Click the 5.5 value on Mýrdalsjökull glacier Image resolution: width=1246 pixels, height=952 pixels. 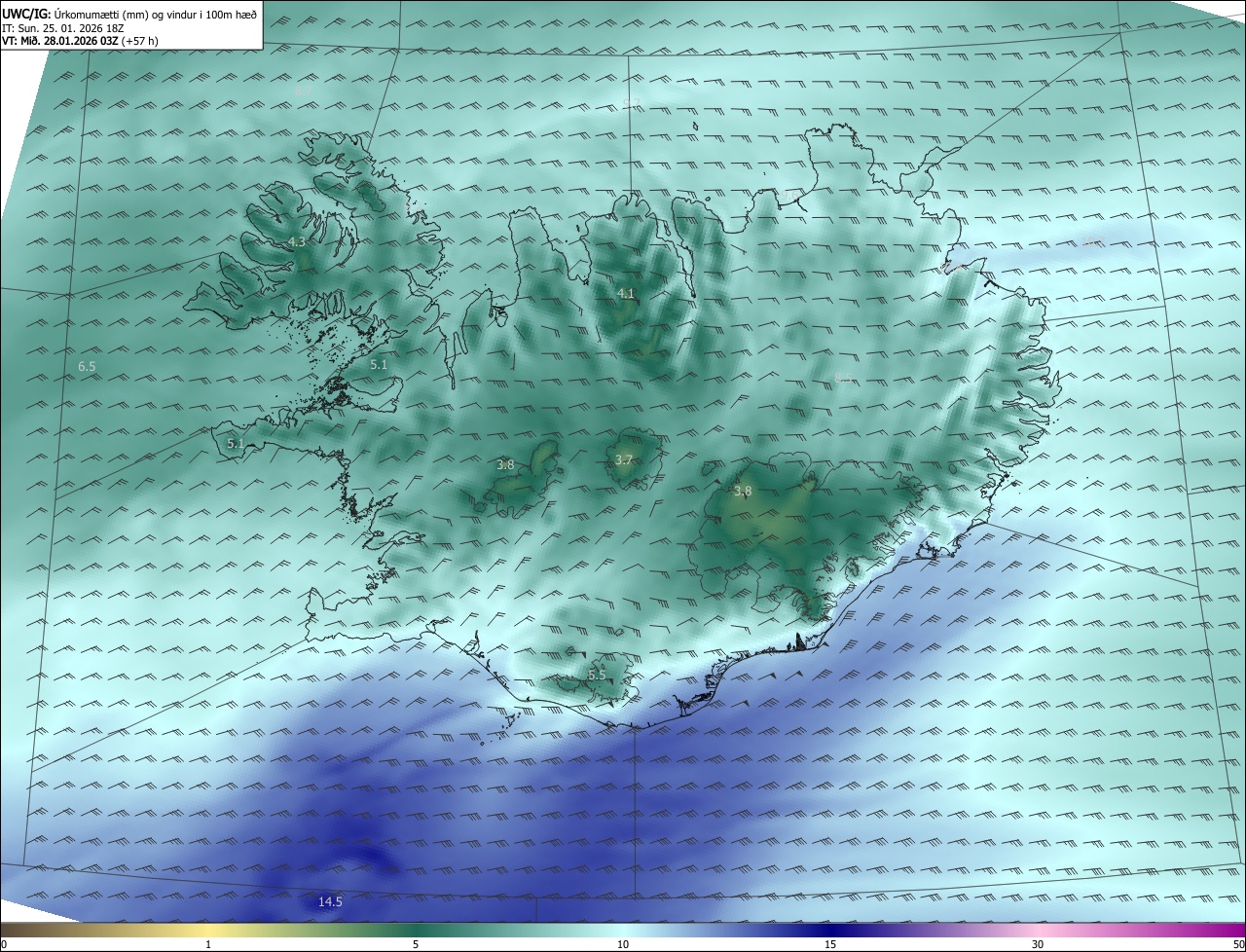pyautogui.click(x=597, y=675)
